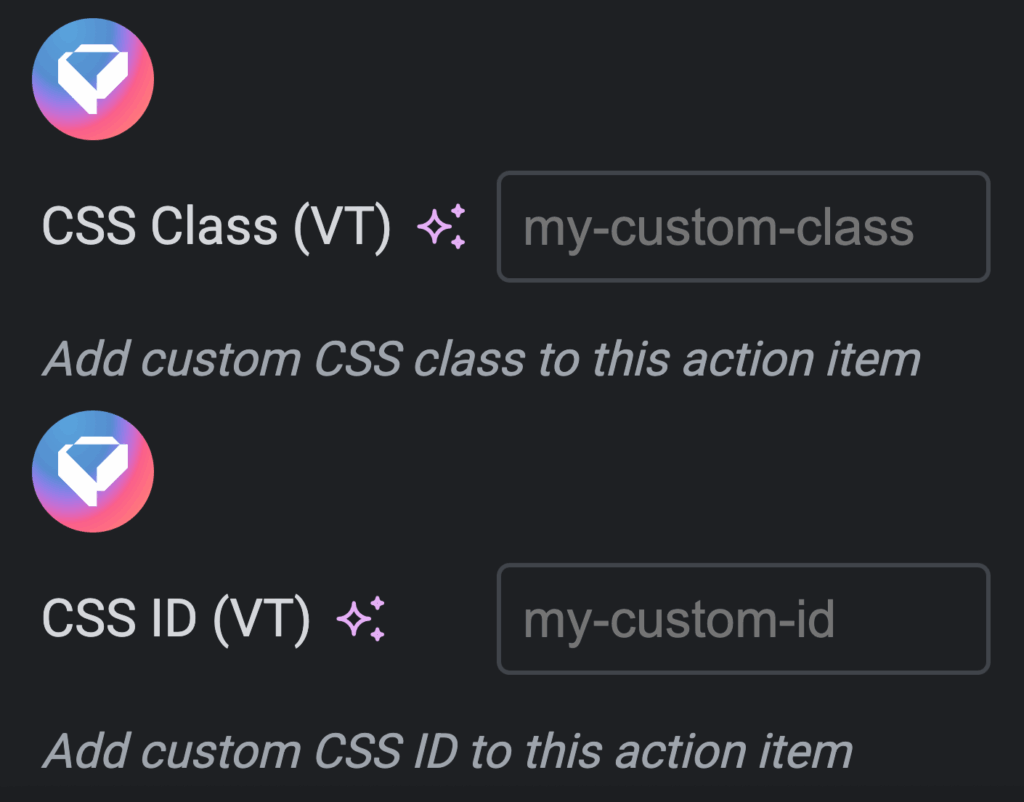Image resolution: width=1024 pixels, height=802 pixels.
Task: Open AI sparkles next to the CSS ID label
Action: 362,619
